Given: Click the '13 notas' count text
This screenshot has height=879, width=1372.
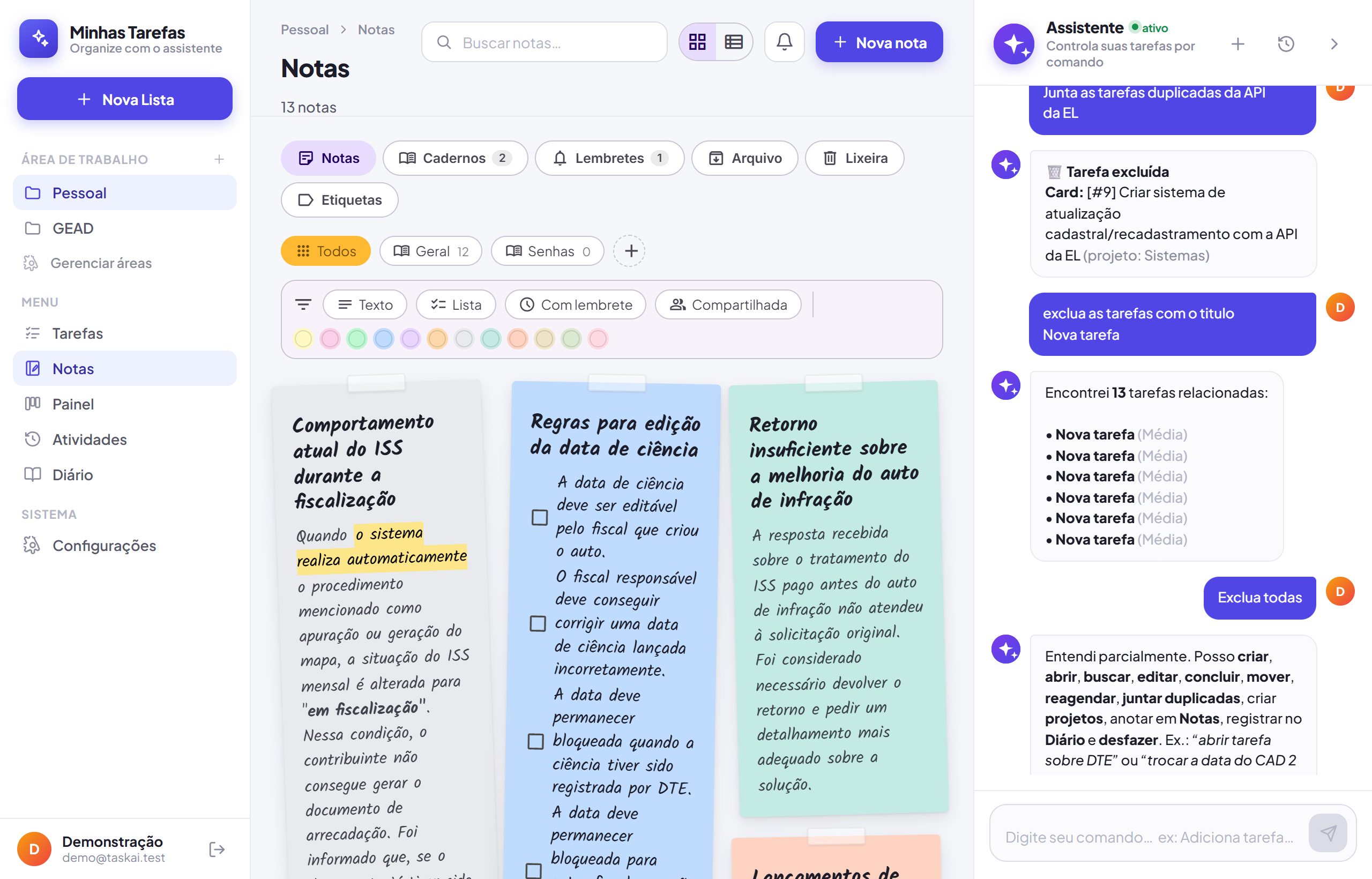Looking at the screenshot, I should pyautogui.click(x=309, y=107).
